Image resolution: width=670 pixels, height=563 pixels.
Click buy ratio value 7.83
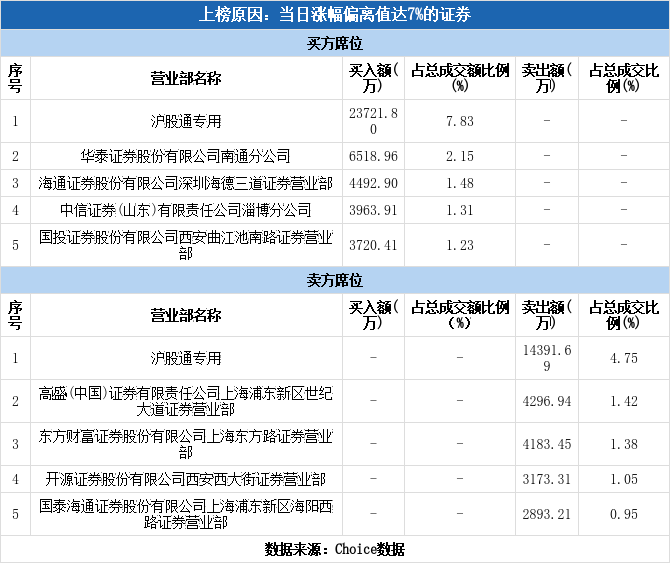(x=460, y=121)
